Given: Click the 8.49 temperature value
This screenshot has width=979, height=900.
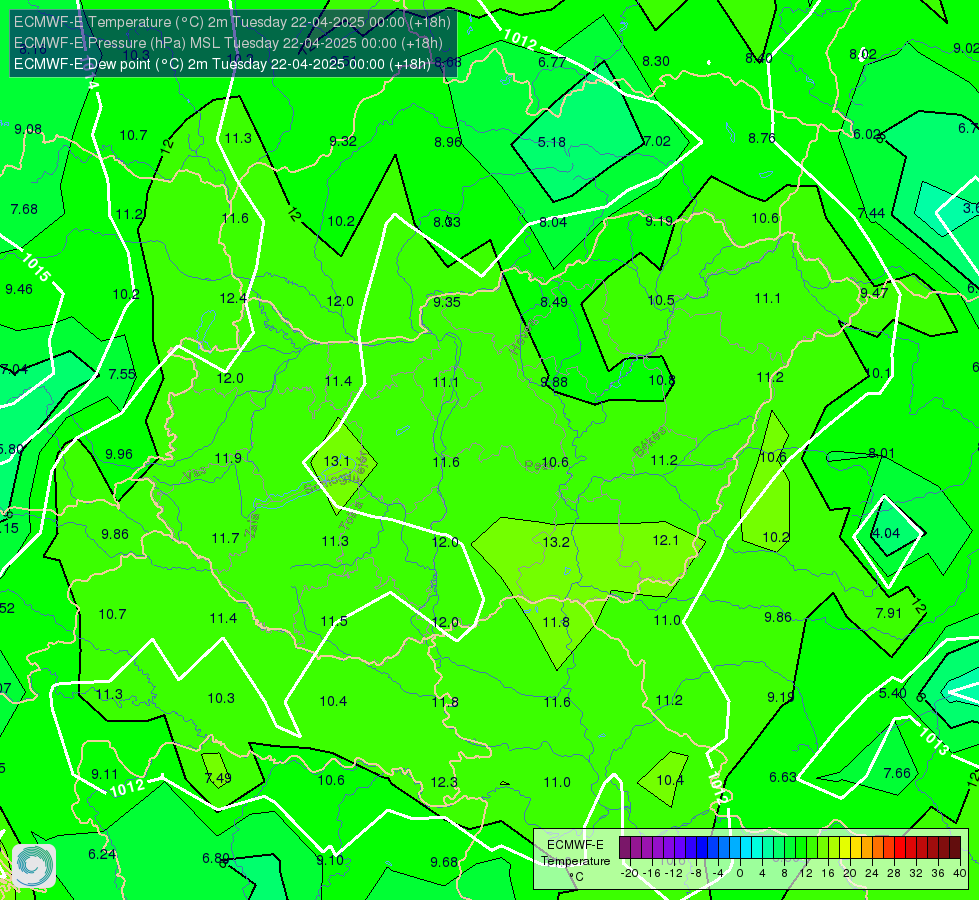Looking at the screenshot, I should click(554, 302).
